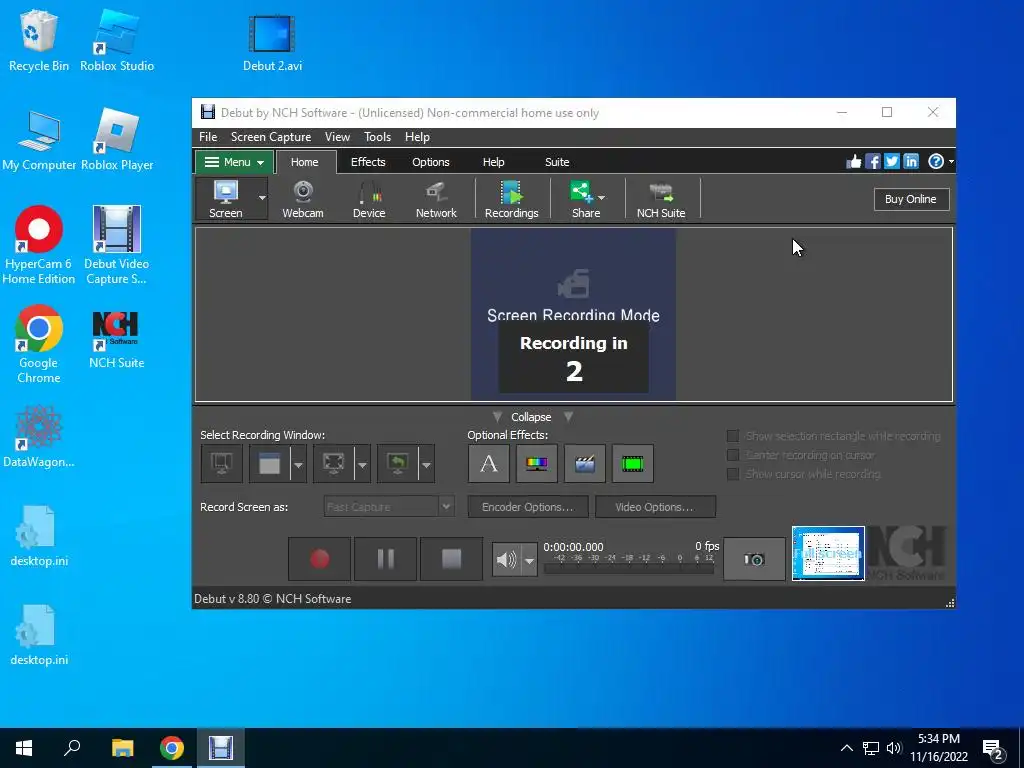Screen dimensions: 1024x768
Task: Toggle show cursor while recording
Action: 733,473
